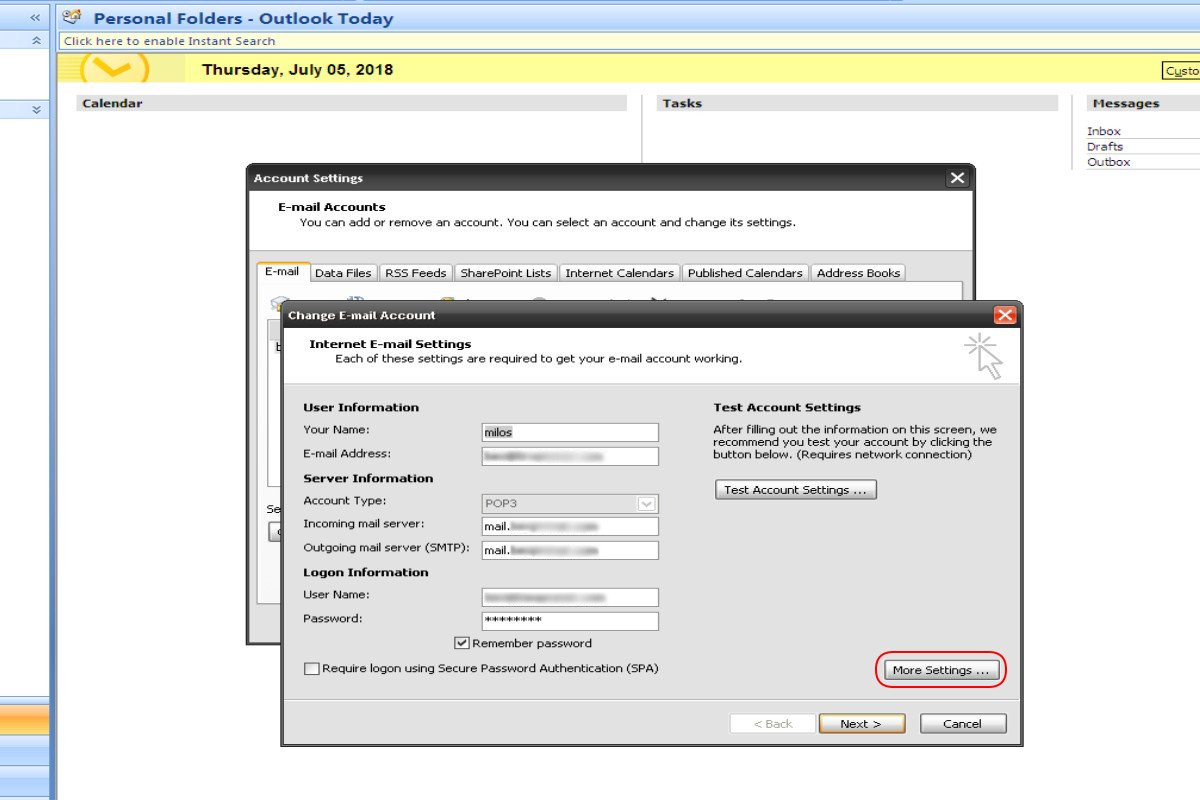Viewport: 1200px width, 800px height.
Task: Open the Drafts link under Messages
Action: click(1105, 146)
